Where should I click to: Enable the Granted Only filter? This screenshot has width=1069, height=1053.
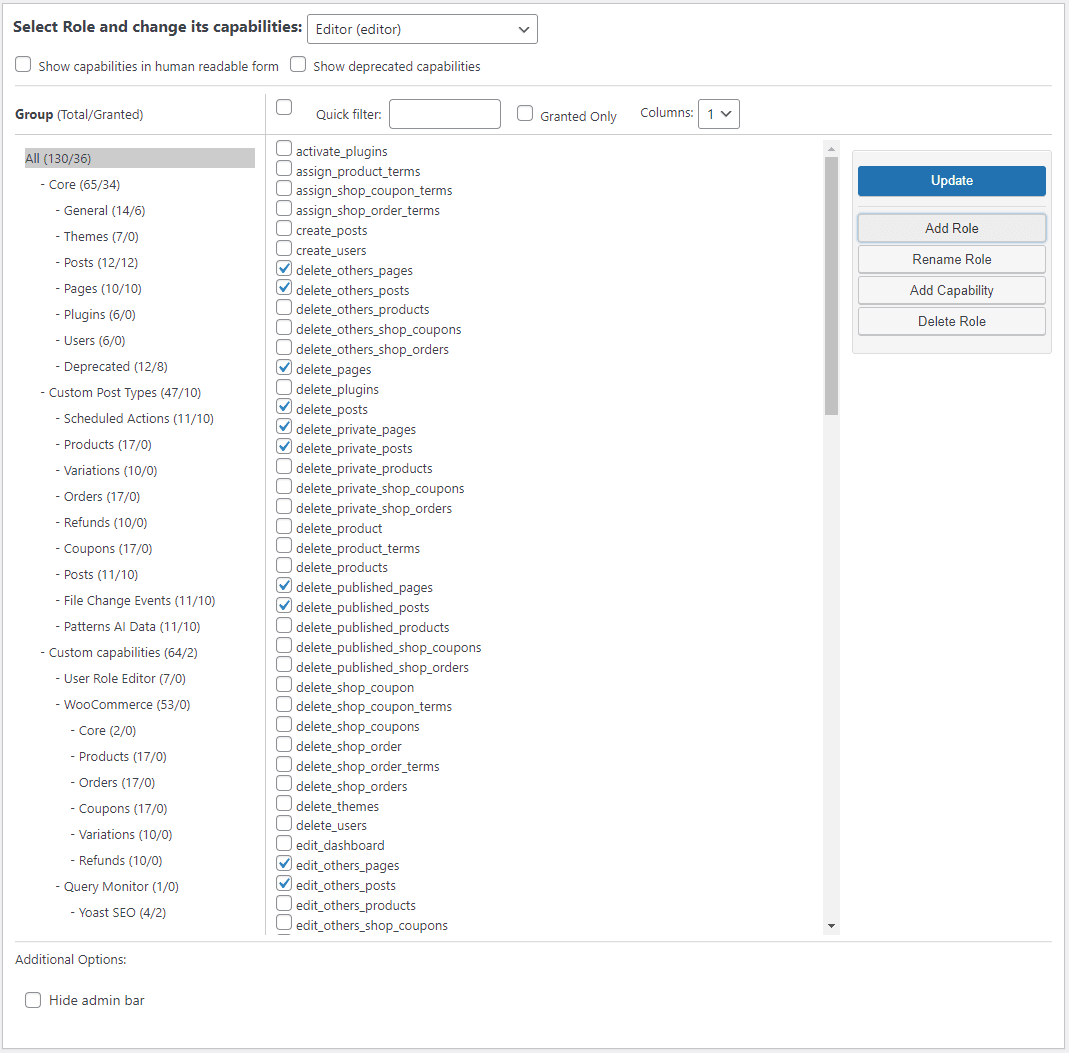pyautogui.click(x=525, y=113)
